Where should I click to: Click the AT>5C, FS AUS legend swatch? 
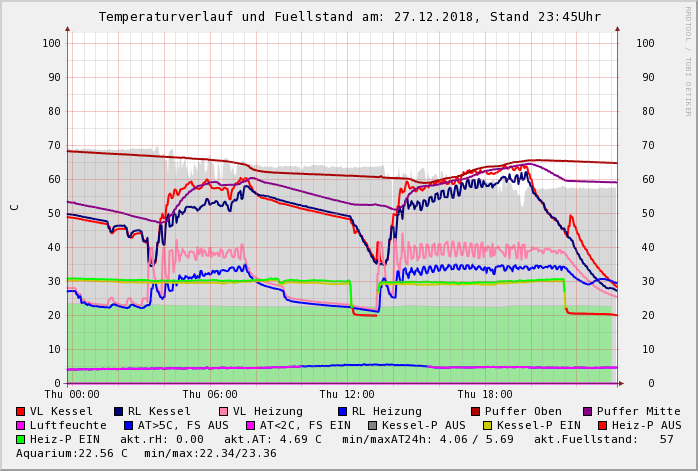(x=128, y=425)
